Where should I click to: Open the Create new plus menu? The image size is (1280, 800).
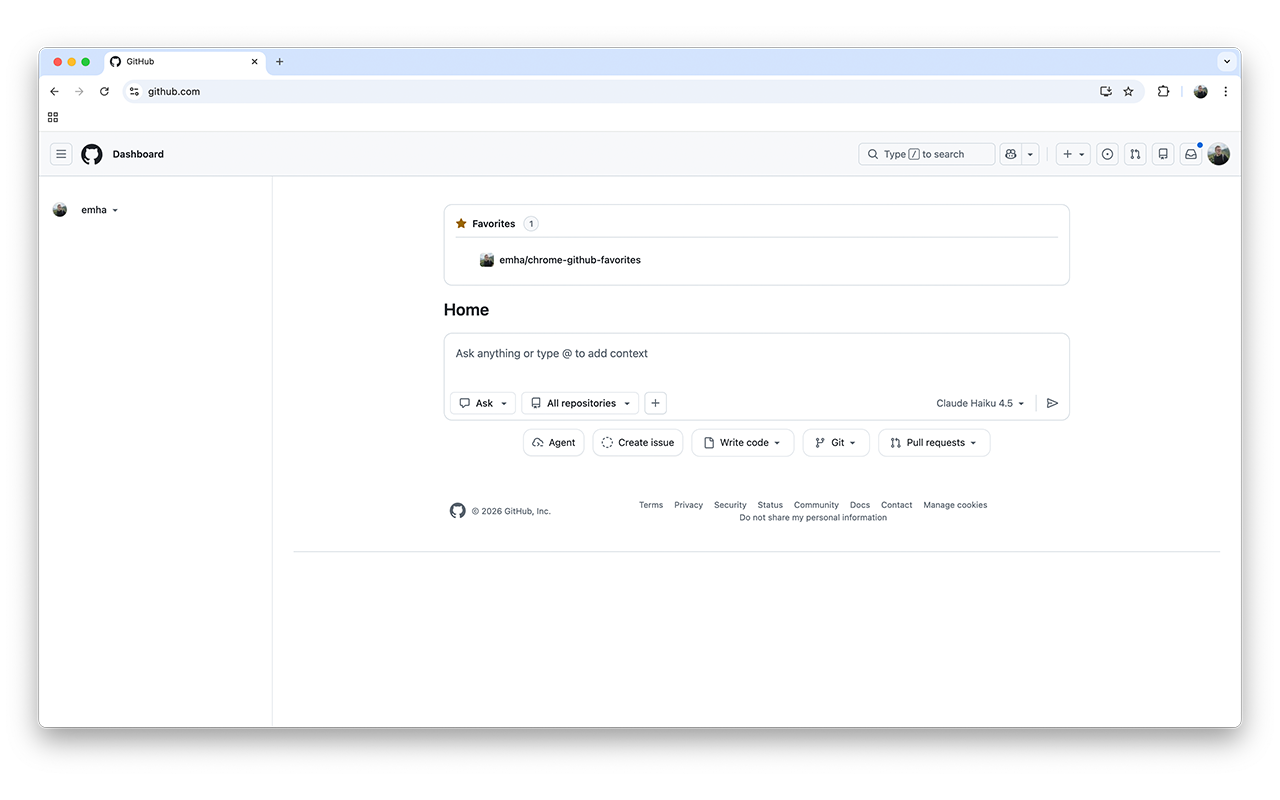(1073, 154)
